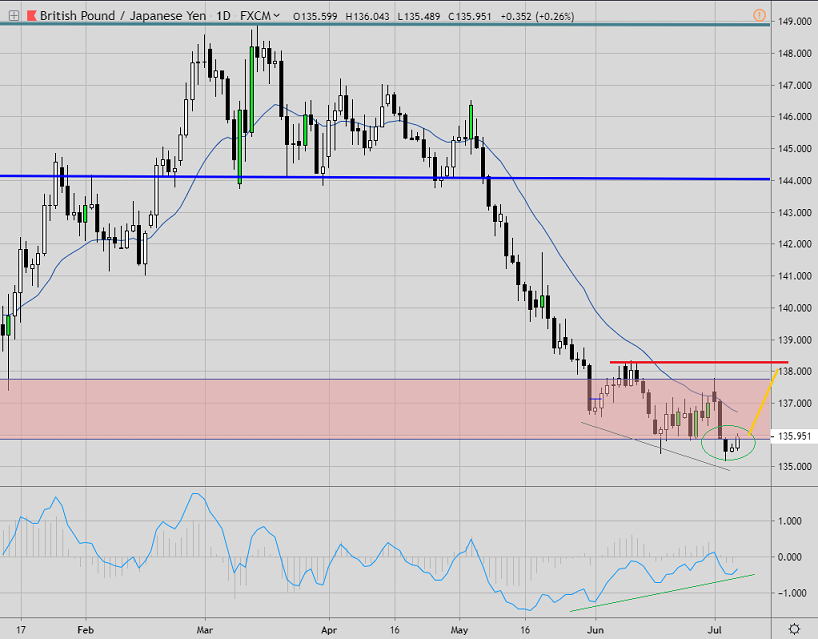The image size is (818, 639).
Task: Click the current price tag 135.951
Action: [x=794, y=436]
